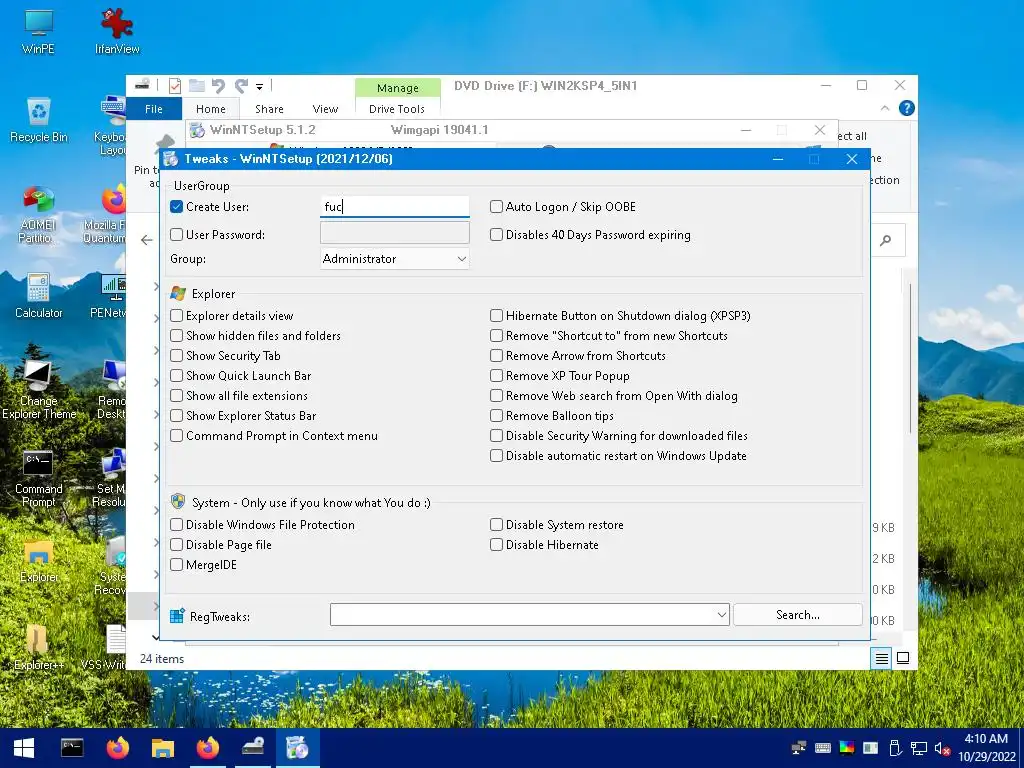
Task: Open the Explorer desktop shortcut
Action: [39, 560]
